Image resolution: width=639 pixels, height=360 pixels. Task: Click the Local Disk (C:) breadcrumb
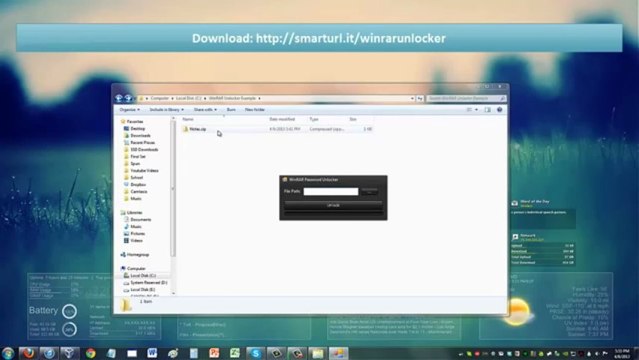(188, 98)
